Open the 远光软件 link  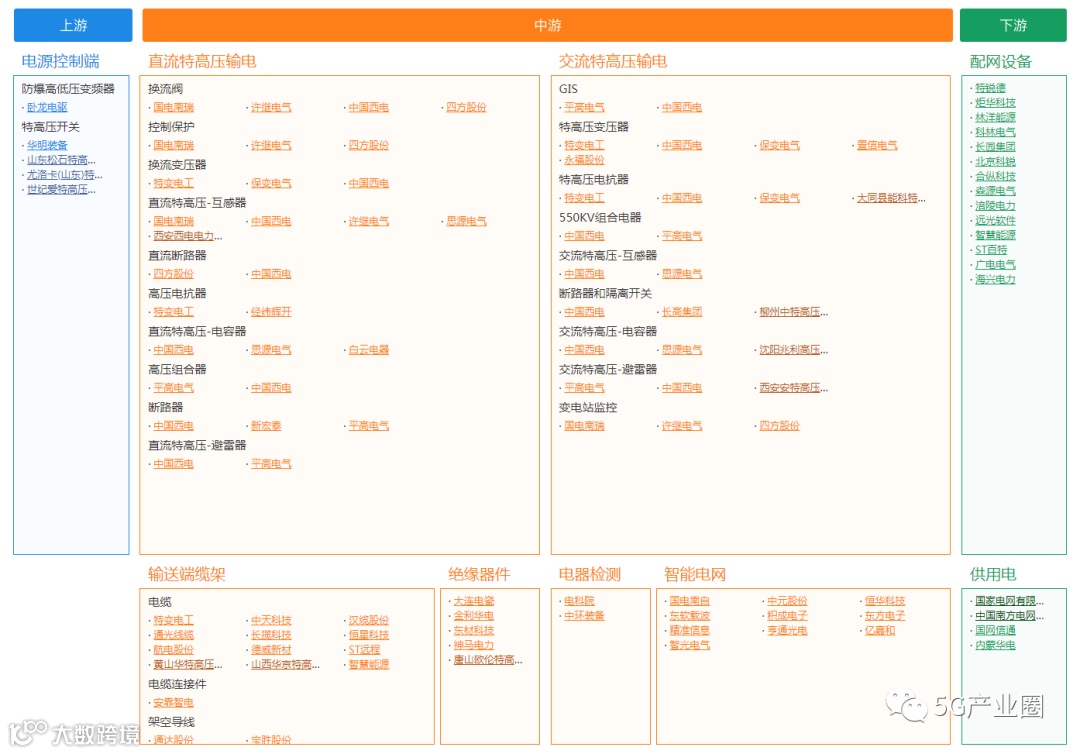995,220
